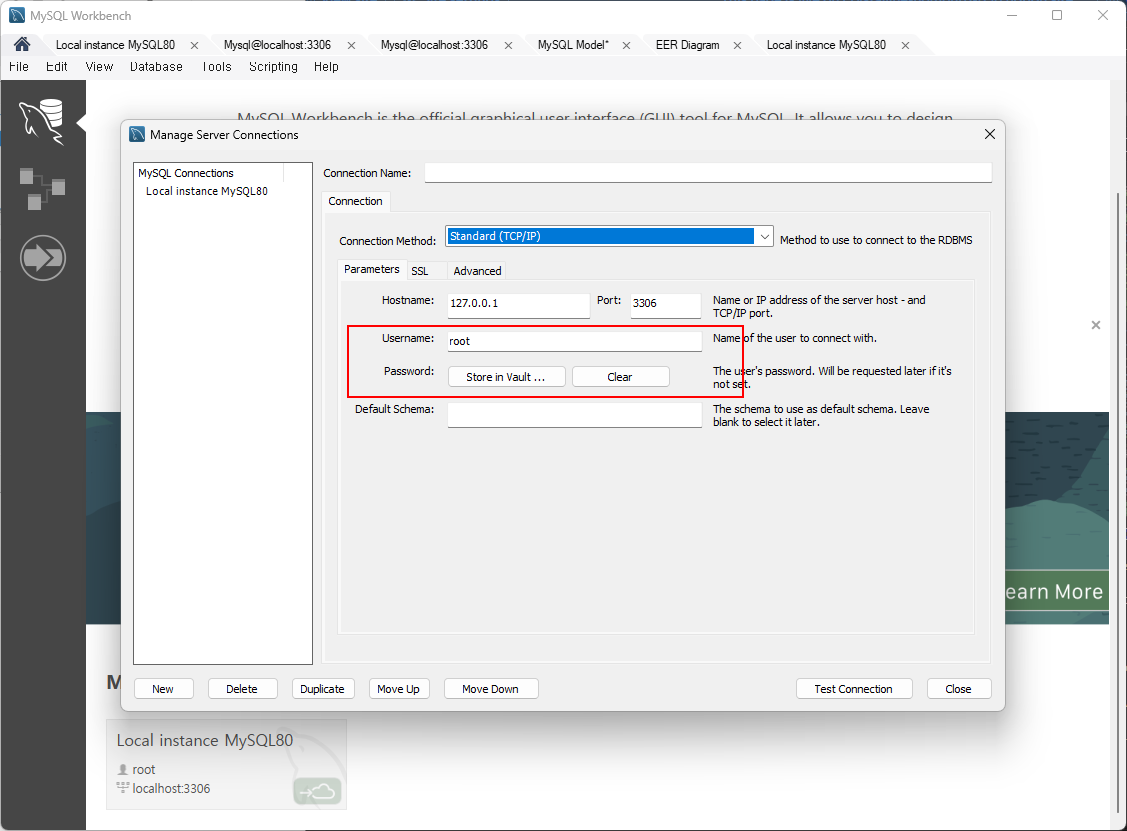Switch to the MySQL Model* tab
Viewport: 1127px width, 831px height.
[573, 45]
